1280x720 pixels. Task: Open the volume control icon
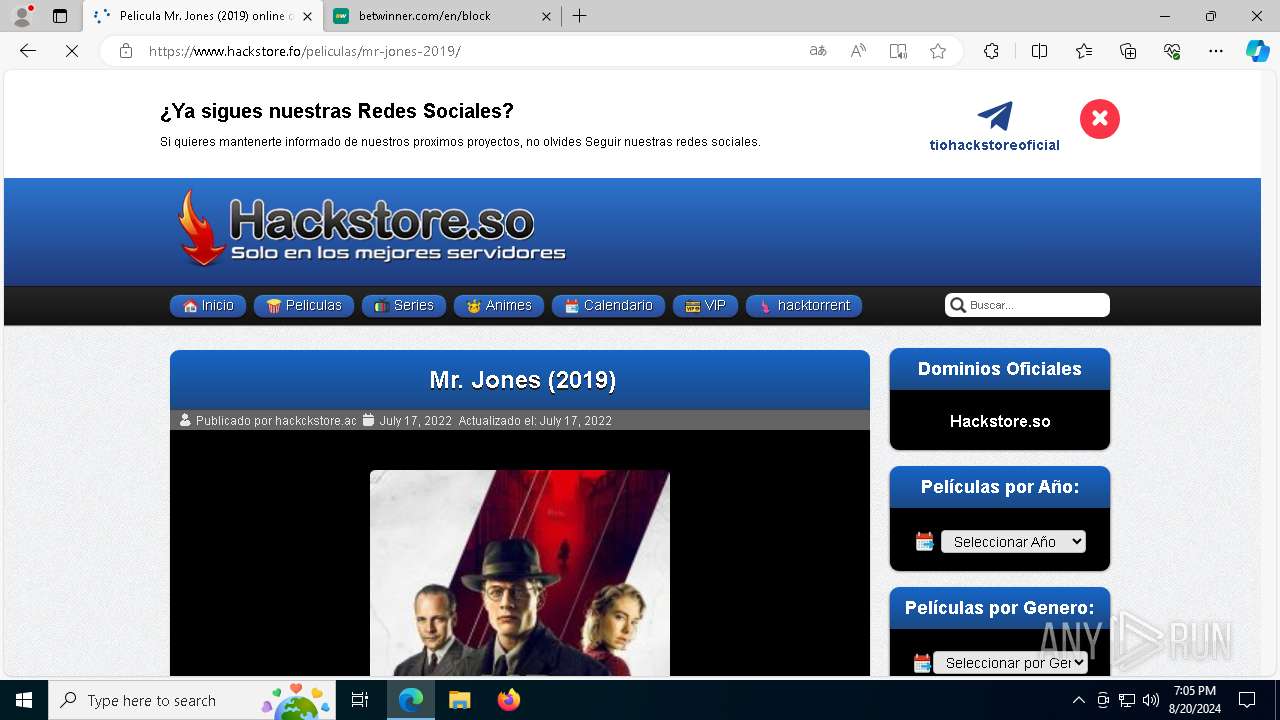[x=1150, y=700]
